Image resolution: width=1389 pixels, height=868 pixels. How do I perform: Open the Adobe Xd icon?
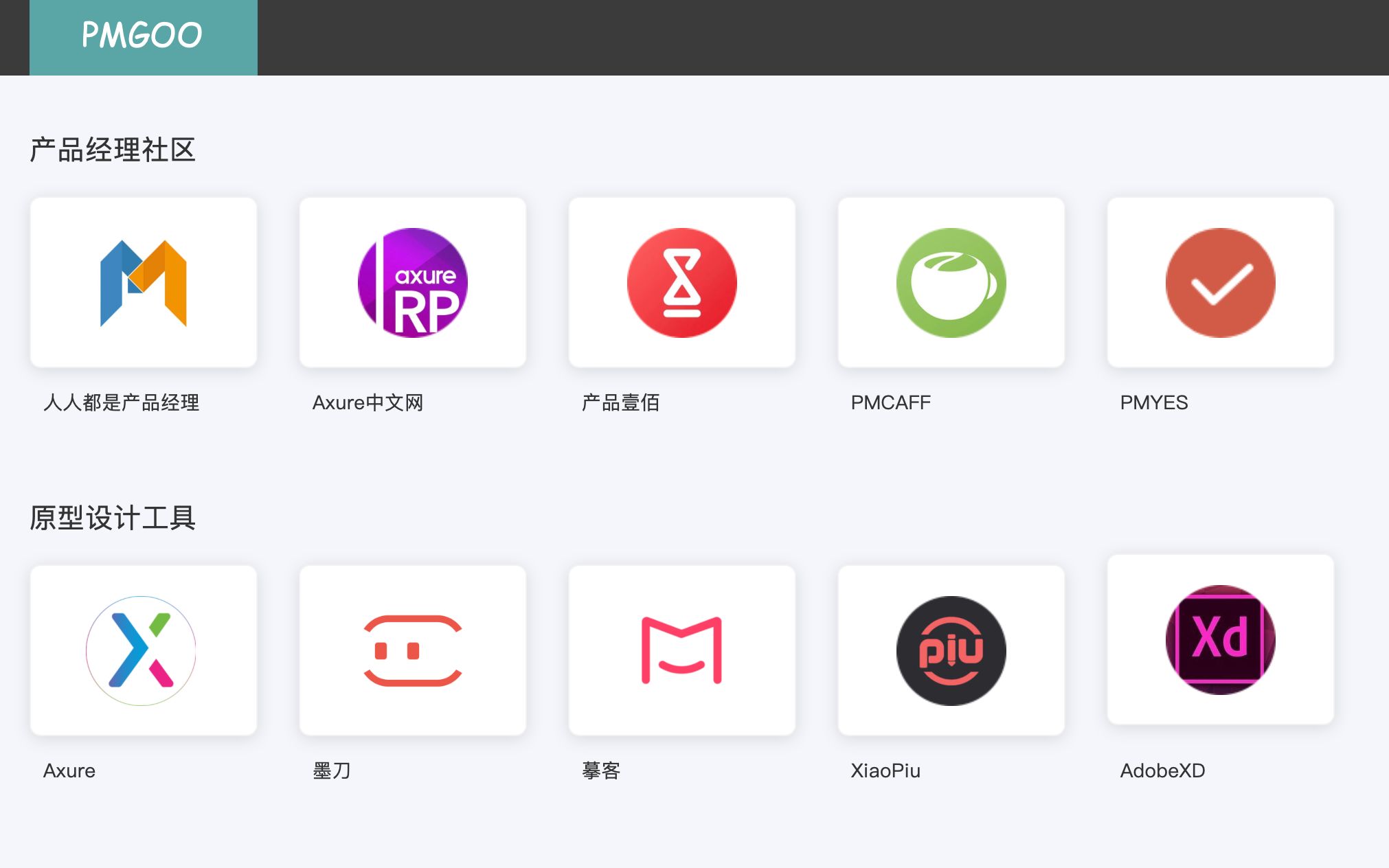click(1221, 640)
